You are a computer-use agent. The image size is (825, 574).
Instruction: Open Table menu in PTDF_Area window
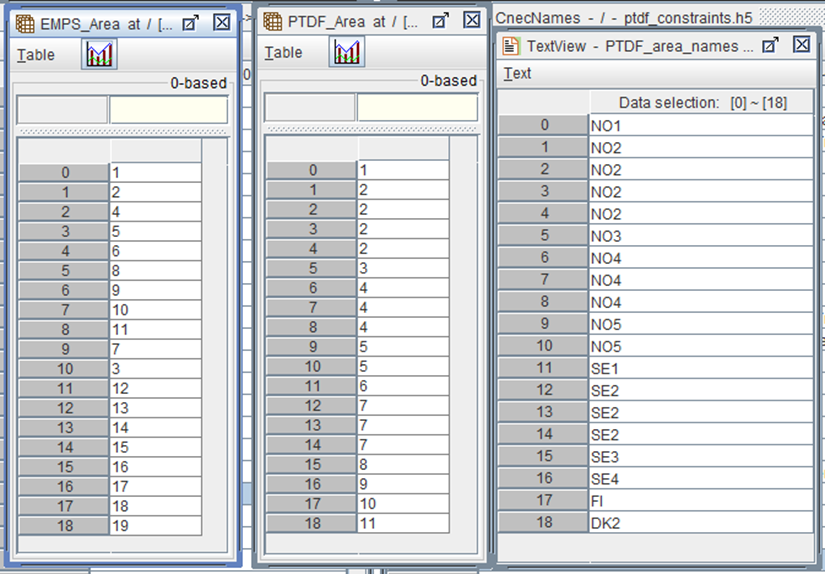click(283, 53)
